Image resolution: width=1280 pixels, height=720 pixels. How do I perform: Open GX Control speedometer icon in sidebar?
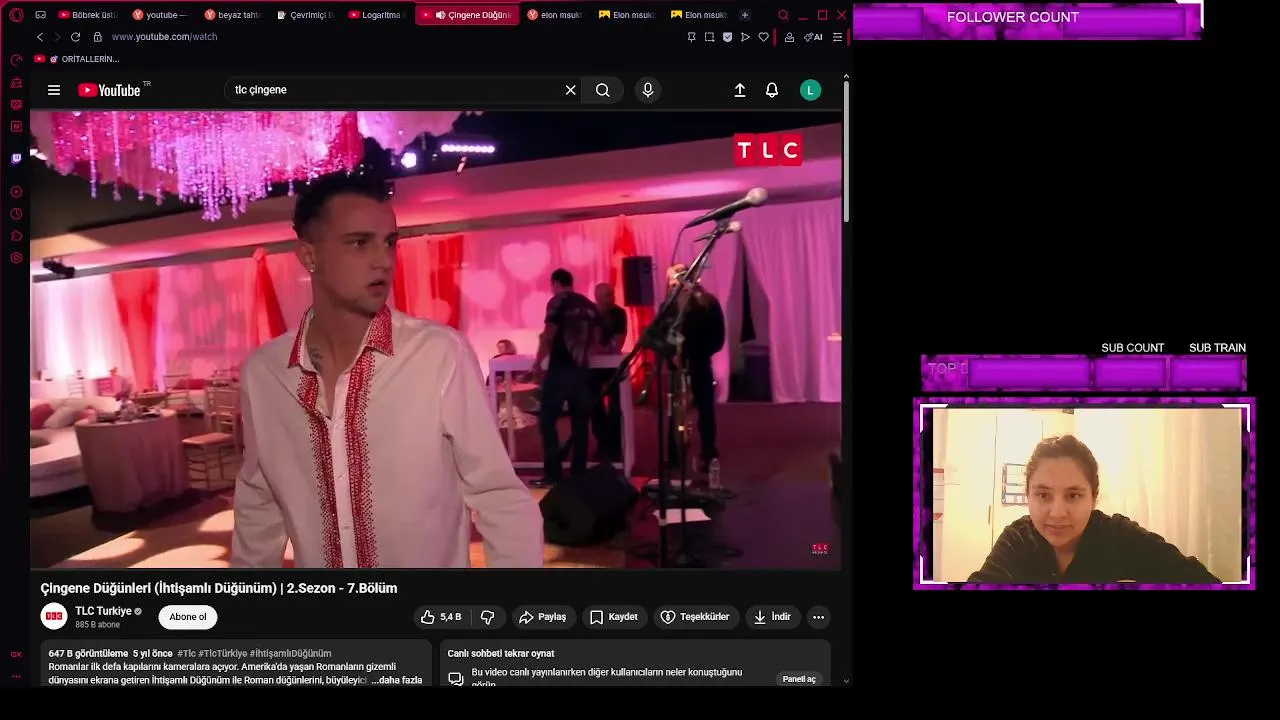pos(16,60)
